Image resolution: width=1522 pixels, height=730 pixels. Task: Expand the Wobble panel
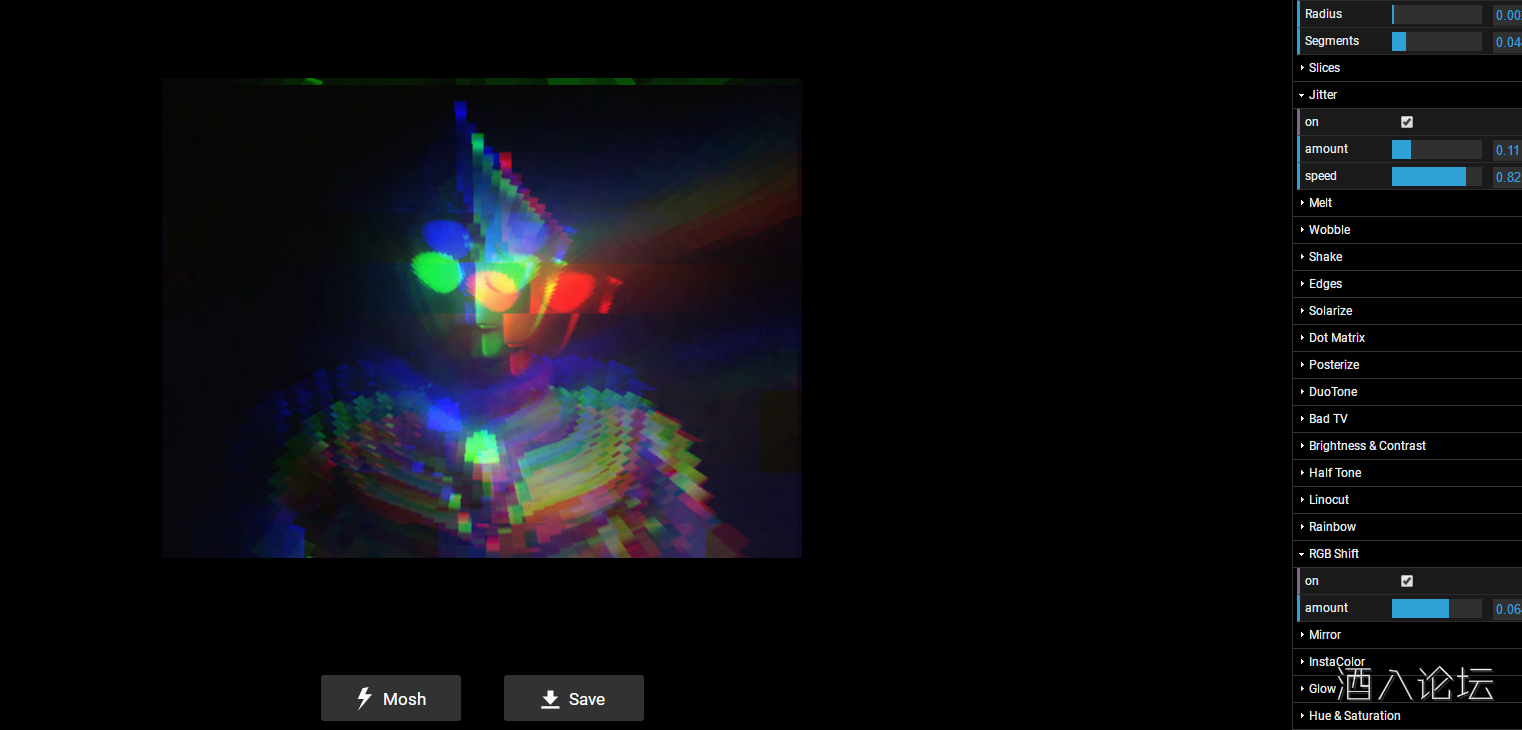pyautogui.click(x=1329, y=229)
